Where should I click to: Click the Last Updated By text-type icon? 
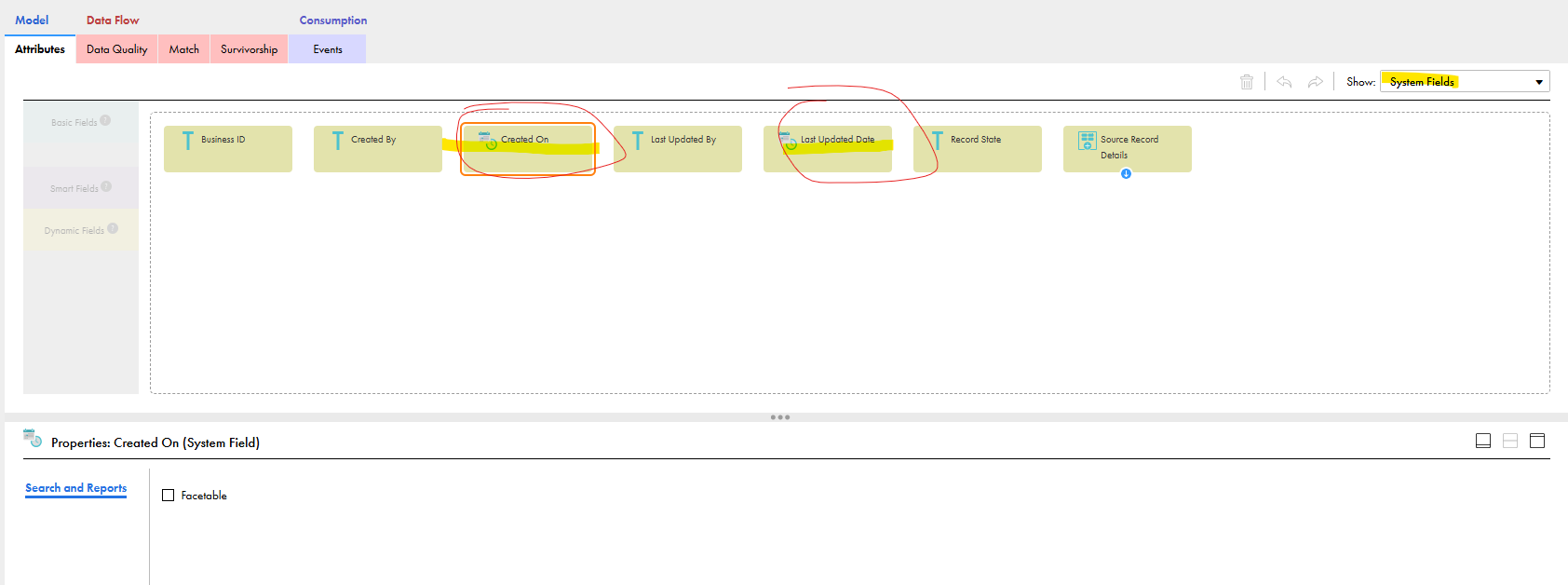[x=638, y=141]
